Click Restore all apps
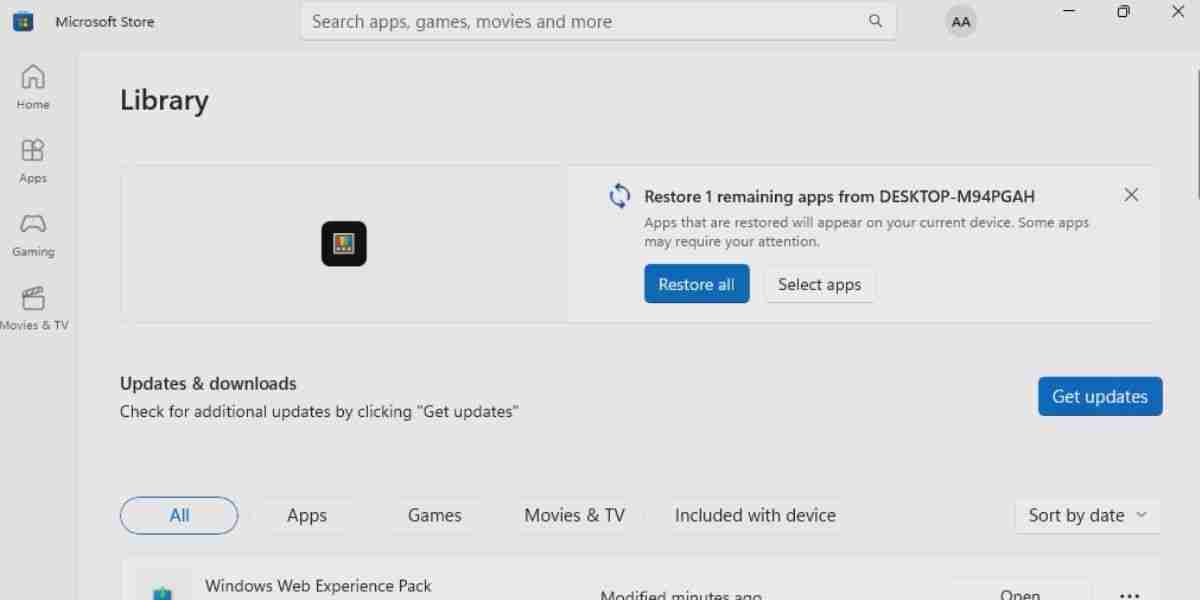This screenshot has width=1200, height=600. [696, 284]
